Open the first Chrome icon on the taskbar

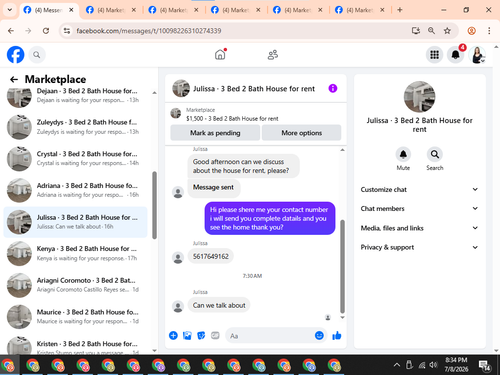(x=8, y=365)
